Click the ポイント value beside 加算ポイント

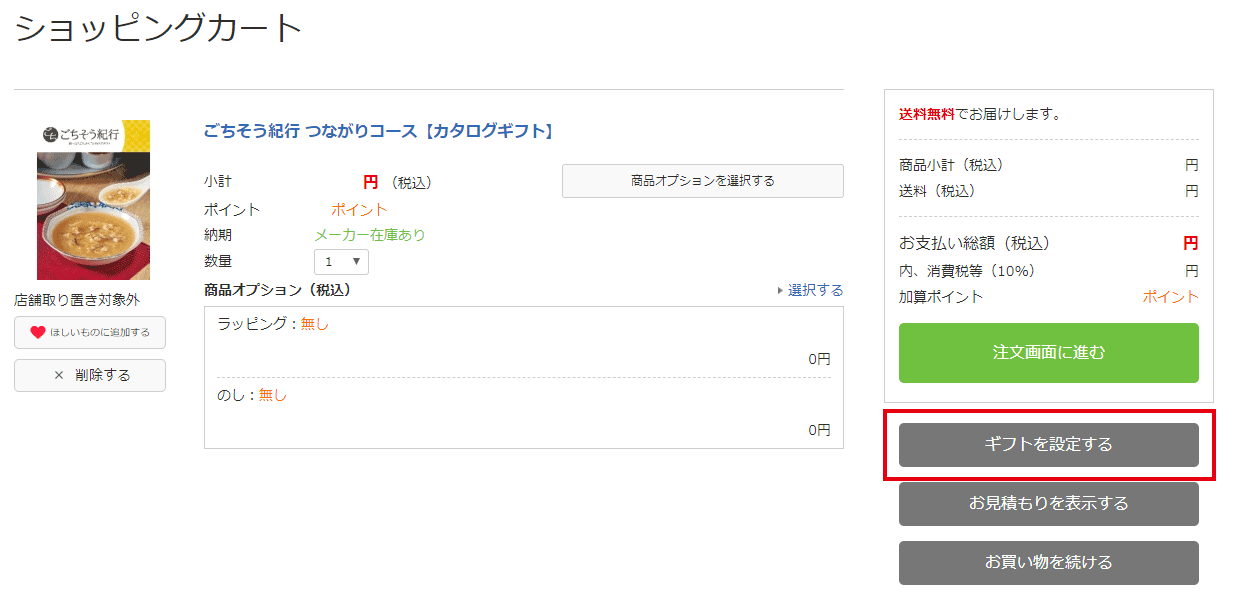1170,297
